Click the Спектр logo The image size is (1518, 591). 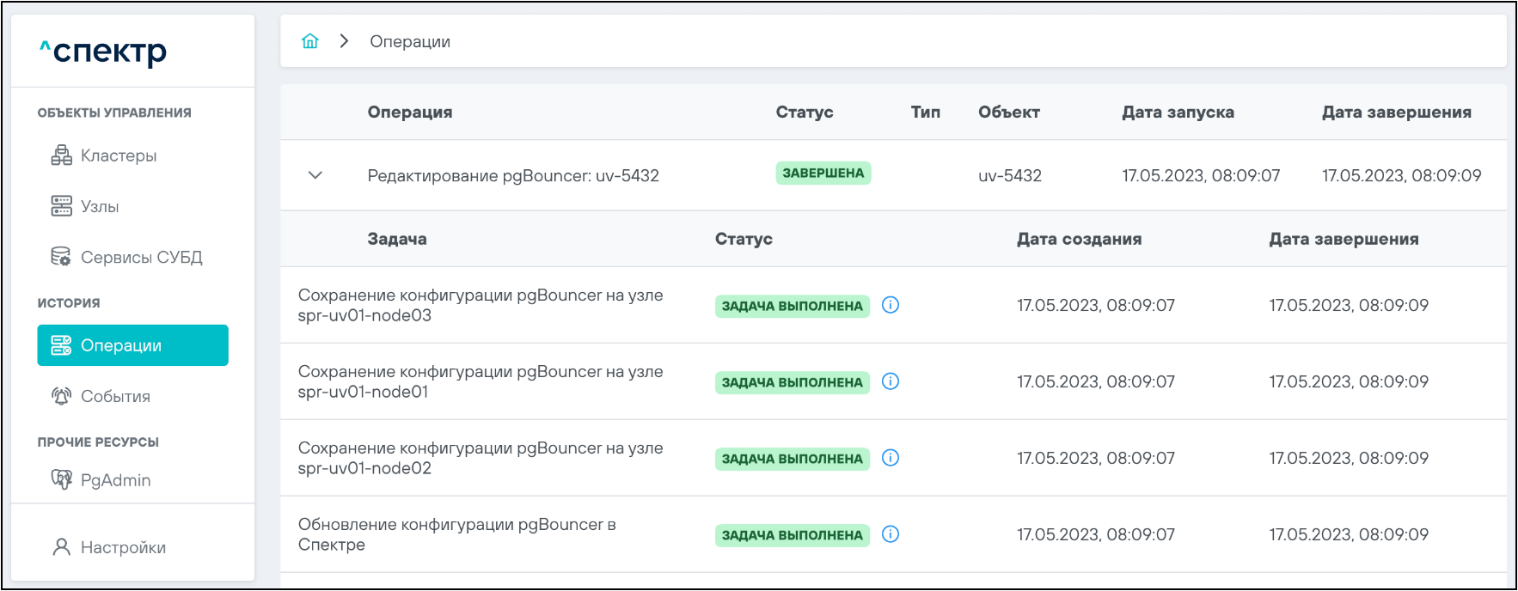(x=102, y=50)
